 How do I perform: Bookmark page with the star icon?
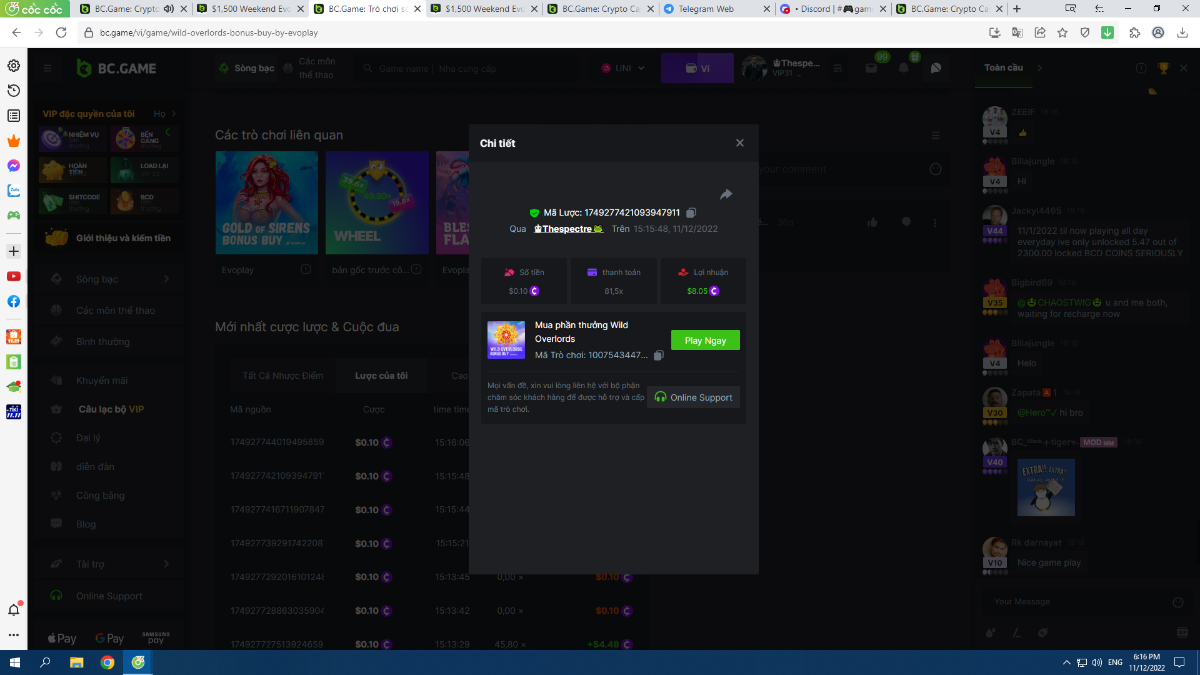(1062, 32)
